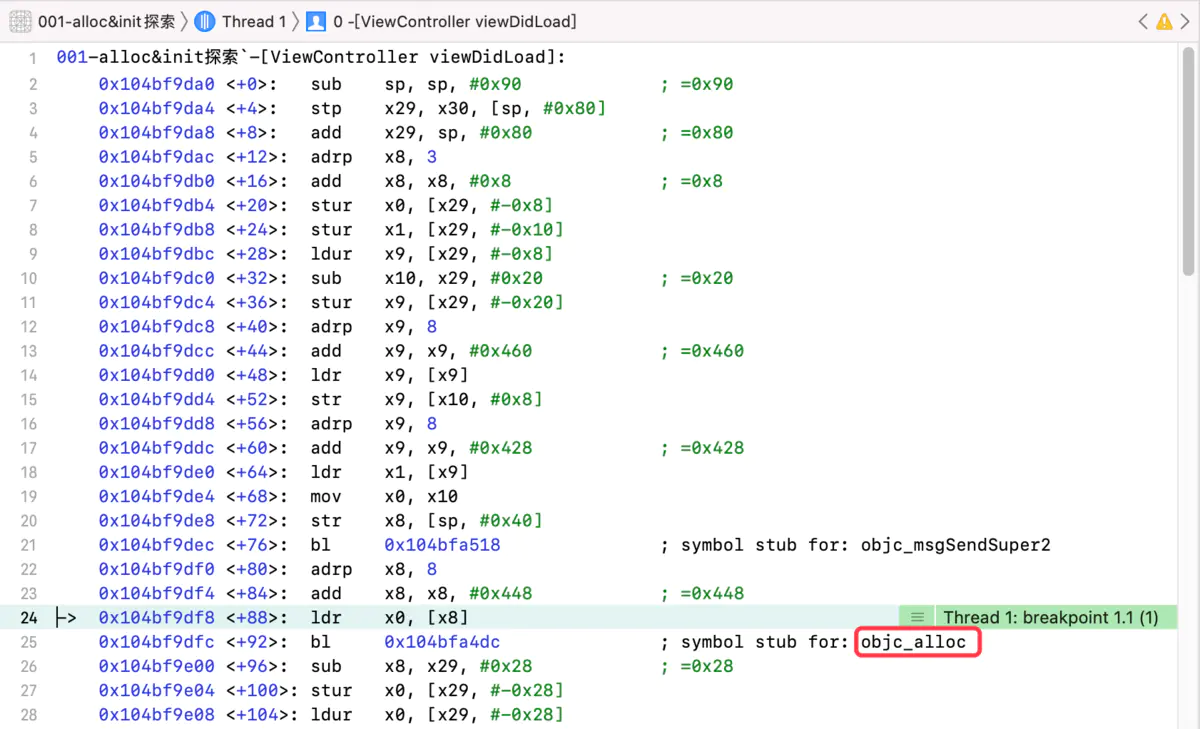Click address 0x104bf9df8 on the current line
Screen dimensions: 1200x729
(157, 618)
